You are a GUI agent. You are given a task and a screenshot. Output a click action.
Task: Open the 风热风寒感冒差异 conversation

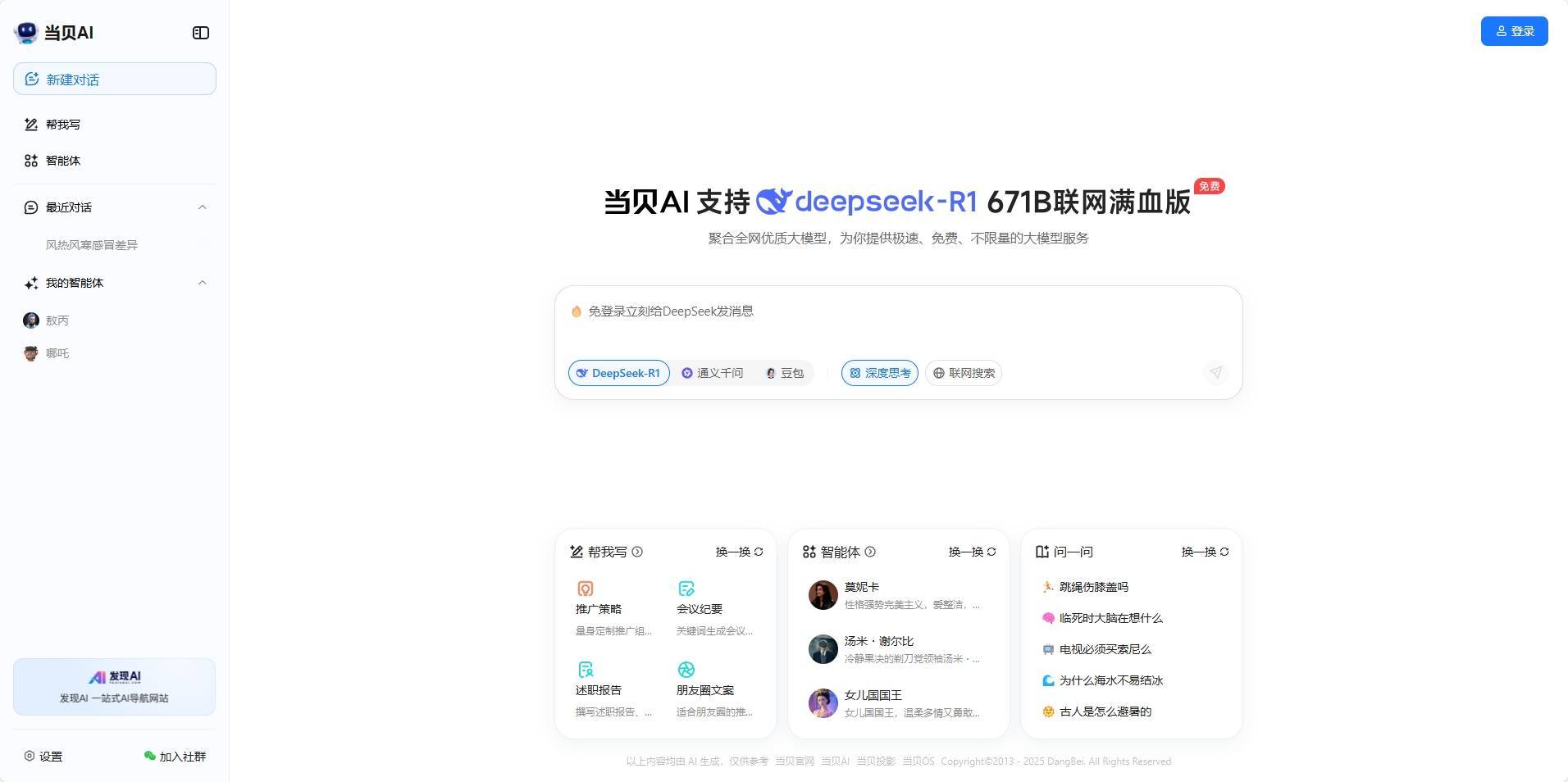pyautogui.click(x=92, y=245)
